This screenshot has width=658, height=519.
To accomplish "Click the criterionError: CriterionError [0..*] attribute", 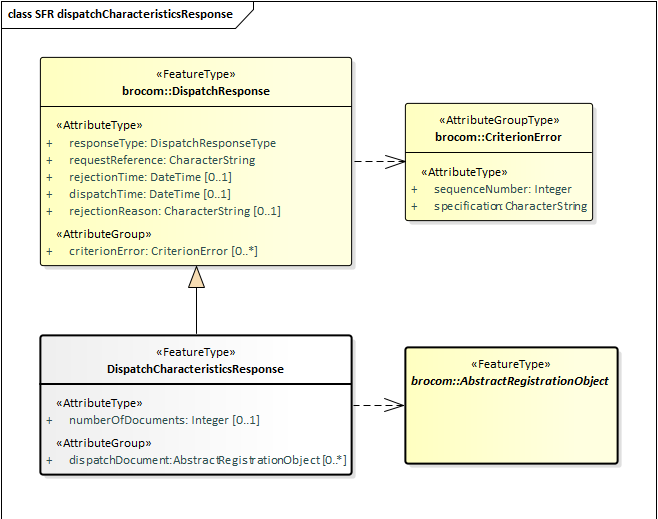I will point(163,251).
